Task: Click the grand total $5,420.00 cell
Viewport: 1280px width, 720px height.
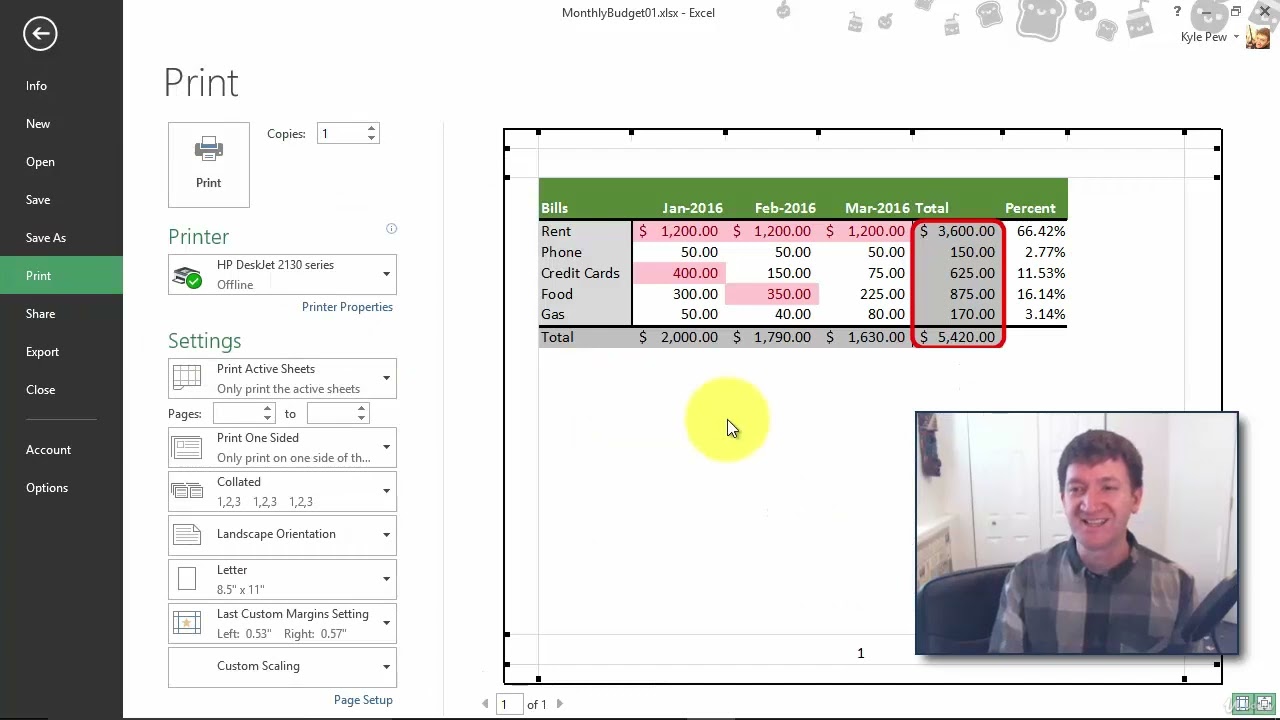Action: (959, 337)
